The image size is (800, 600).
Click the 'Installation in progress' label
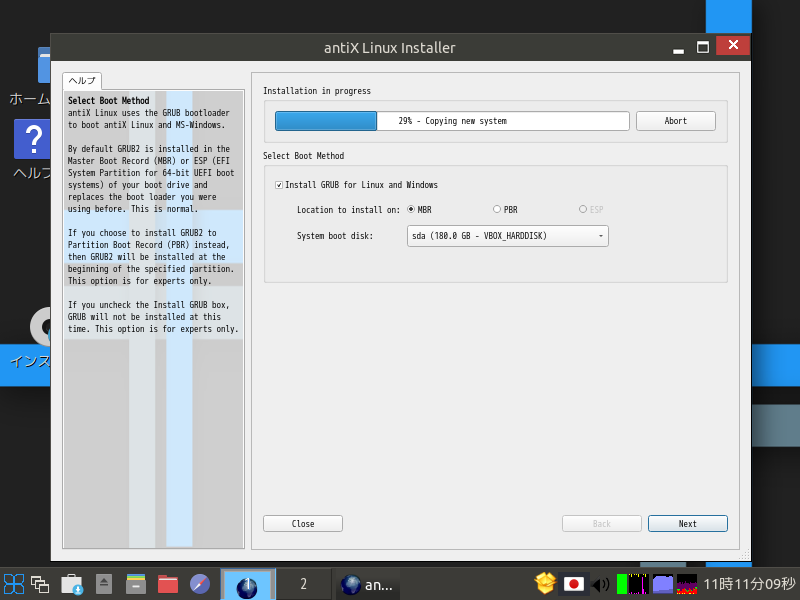pos(317,91)
